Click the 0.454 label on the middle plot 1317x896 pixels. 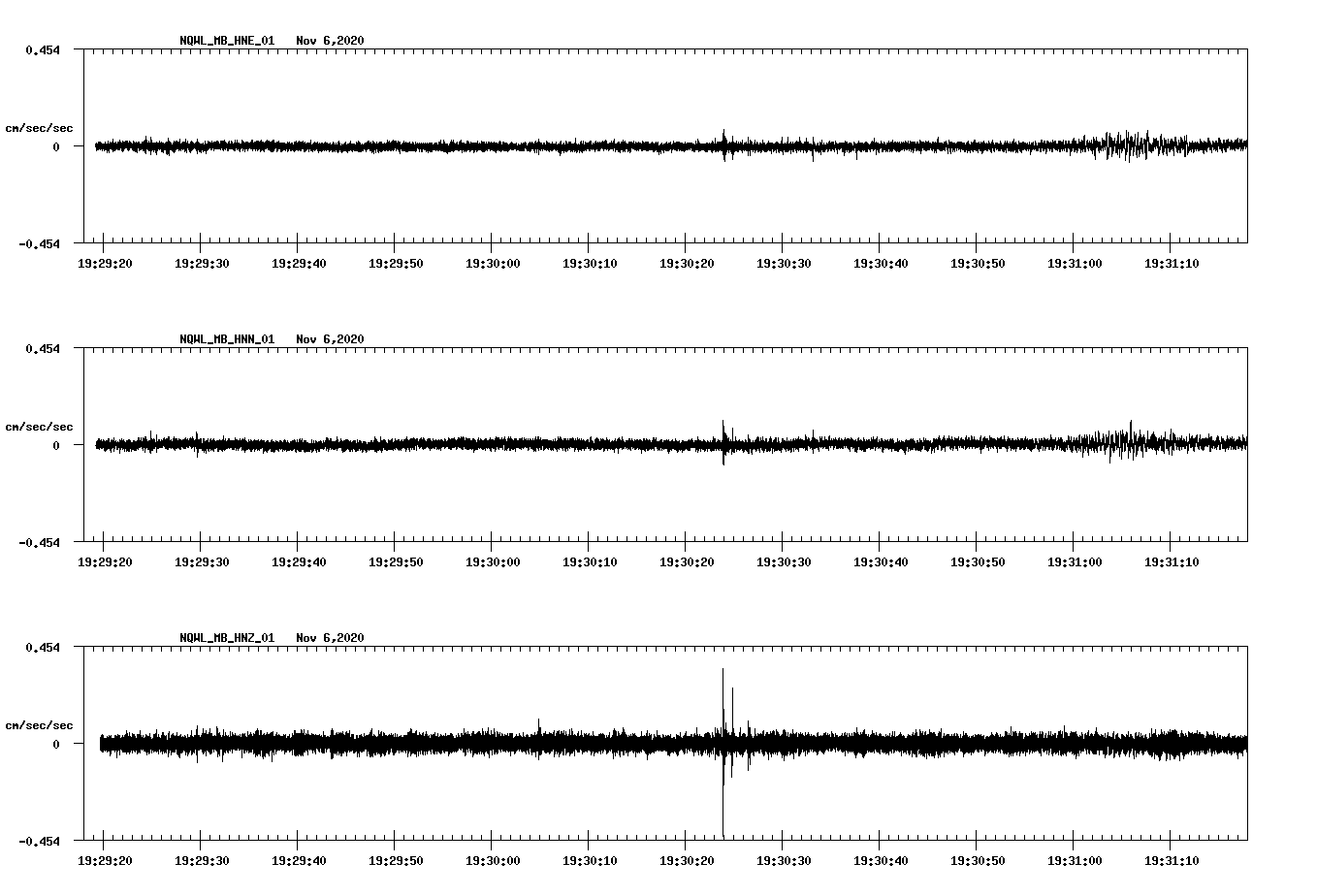44,347
